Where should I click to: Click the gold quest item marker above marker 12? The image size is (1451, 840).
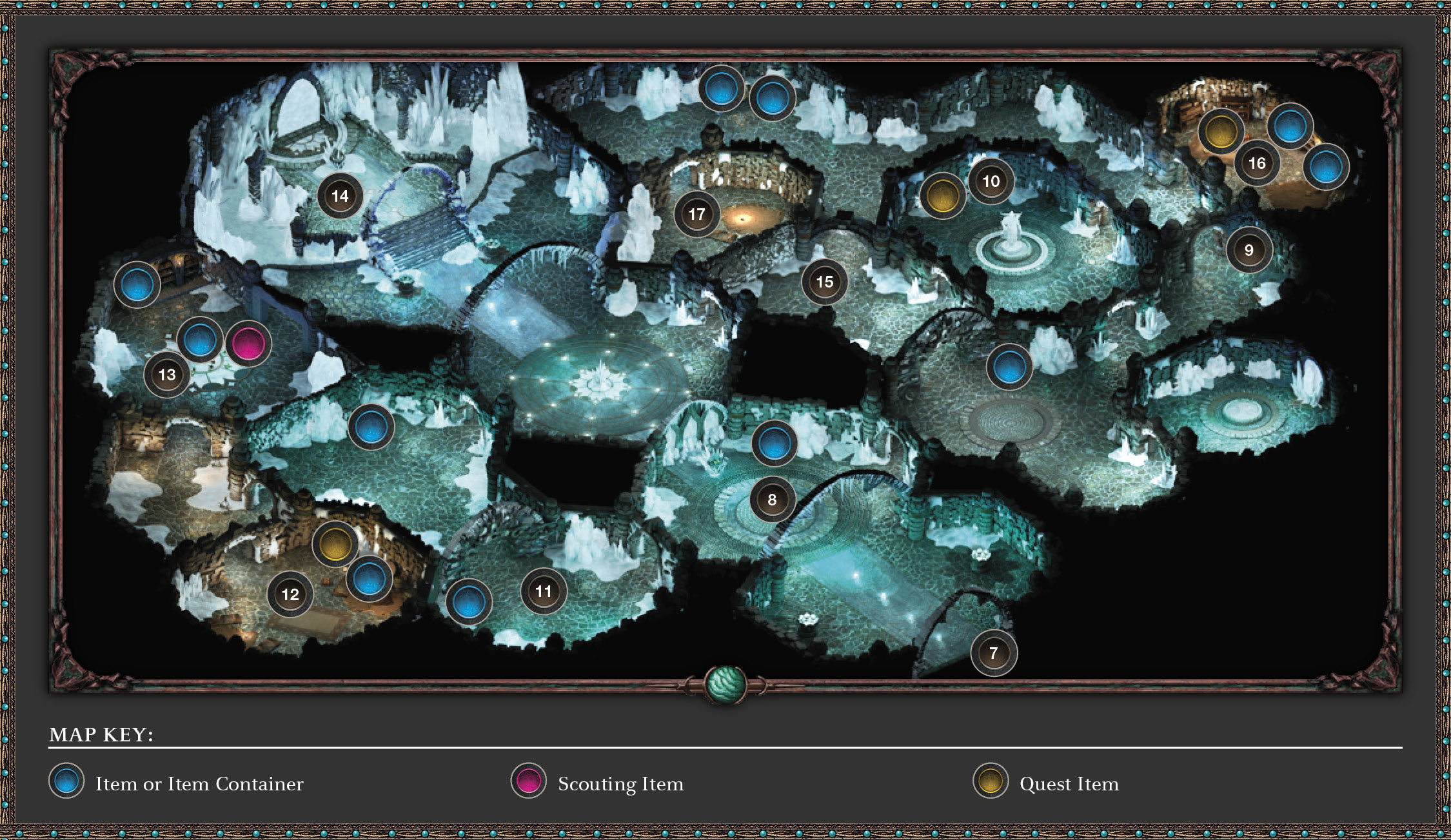coord(335,544)
